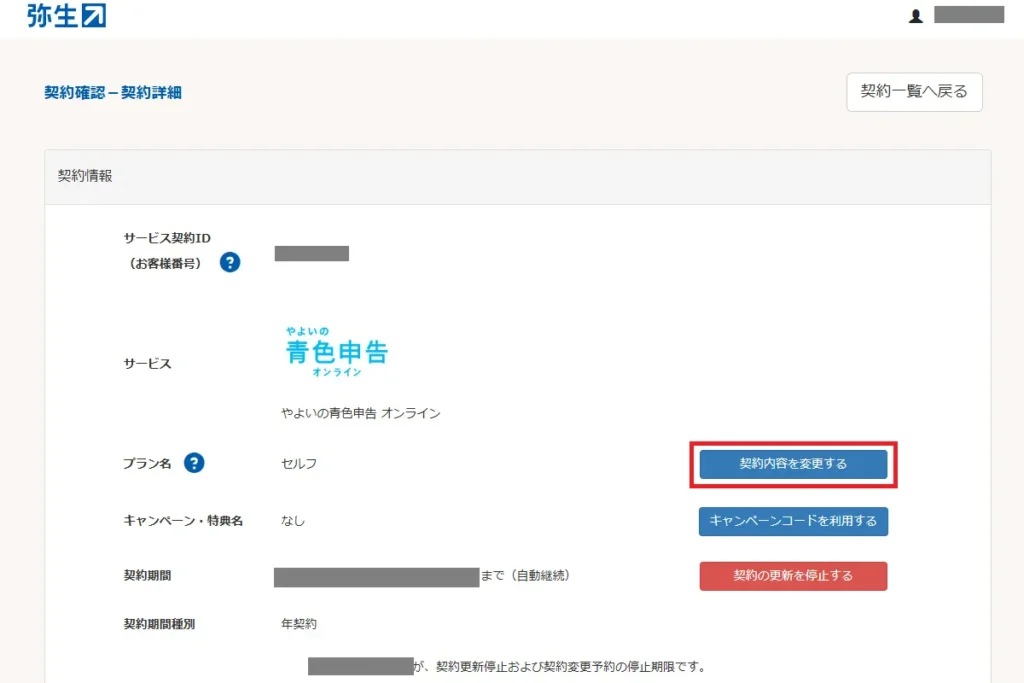Show help for サービス契約ID
The image size is (1024, 683).
point(230,262)
